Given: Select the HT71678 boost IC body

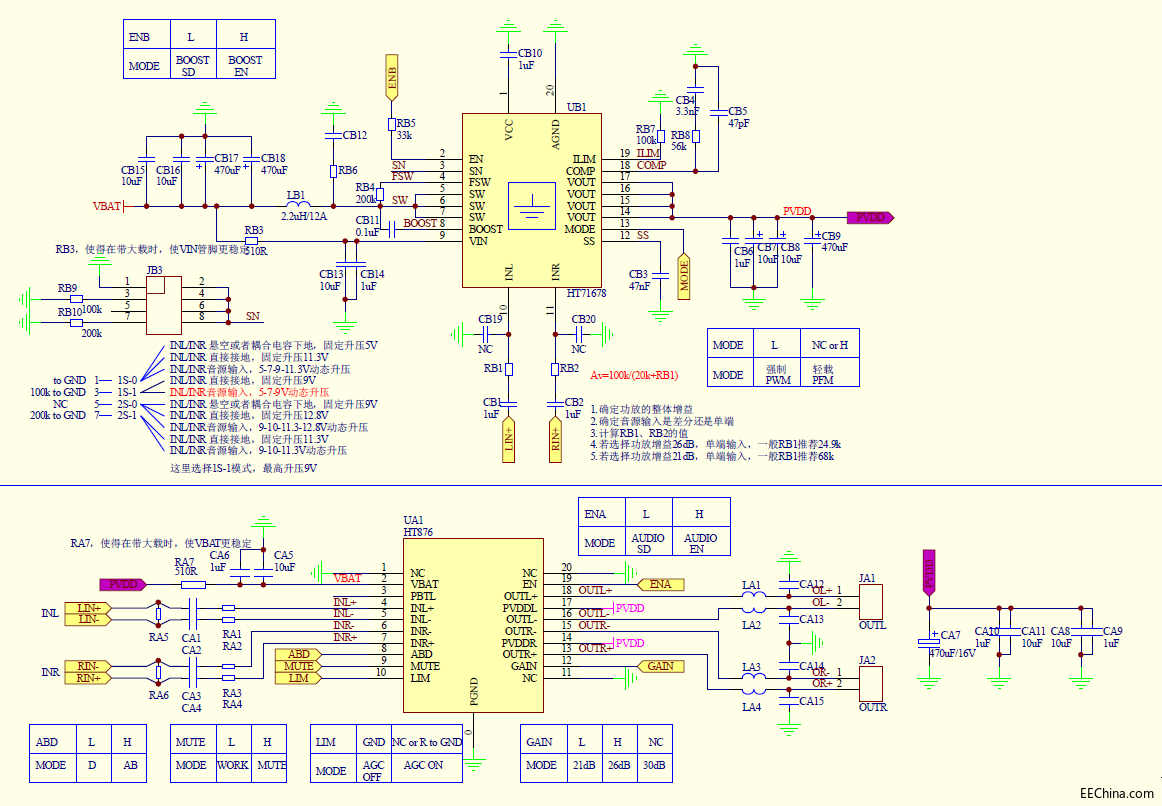Looking at the screenshot, I should click(x=531, y=200).
